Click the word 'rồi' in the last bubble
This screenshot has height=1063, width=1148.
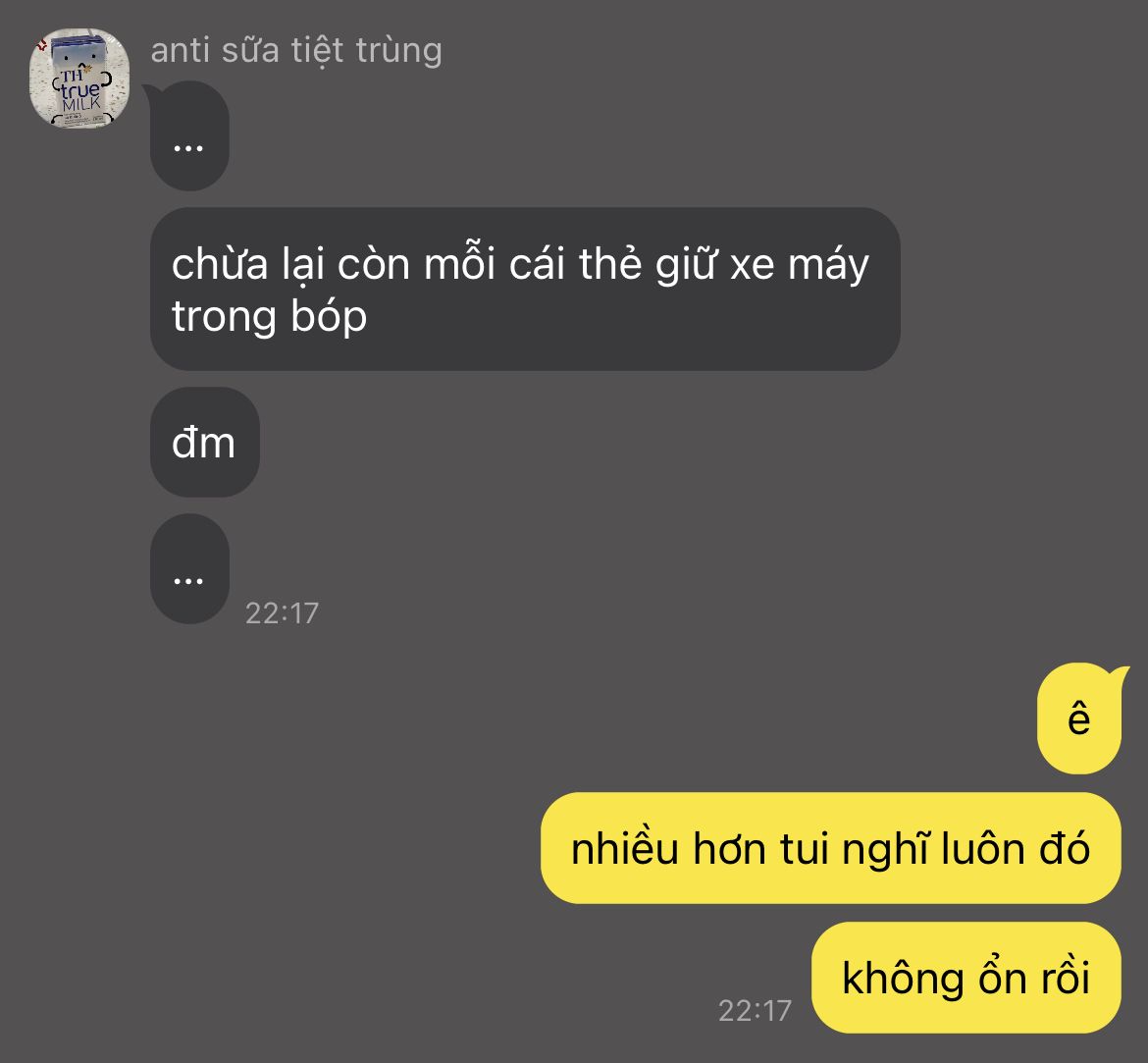coord(1063,978)
